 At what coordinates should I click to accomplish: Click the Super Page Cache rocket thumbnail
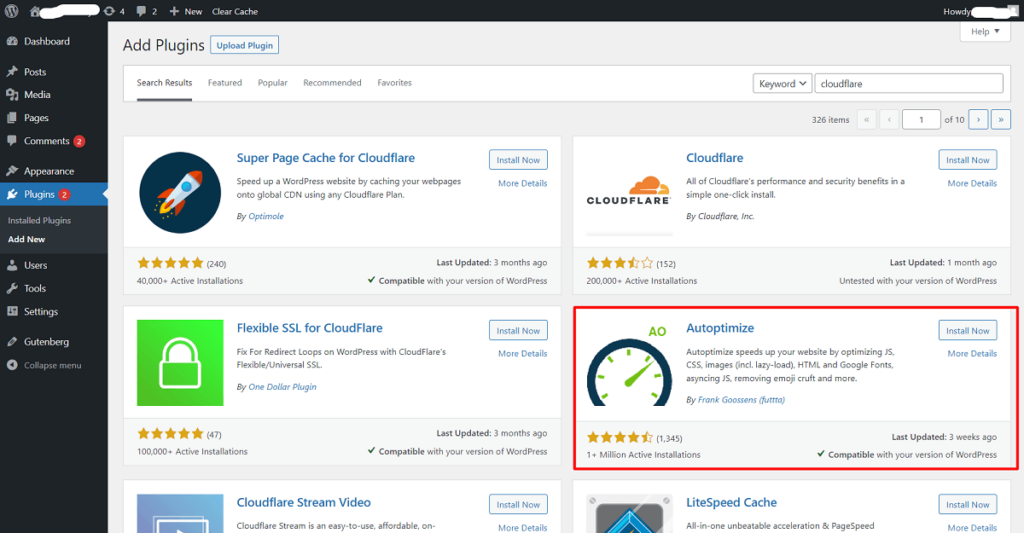(180, 193)
